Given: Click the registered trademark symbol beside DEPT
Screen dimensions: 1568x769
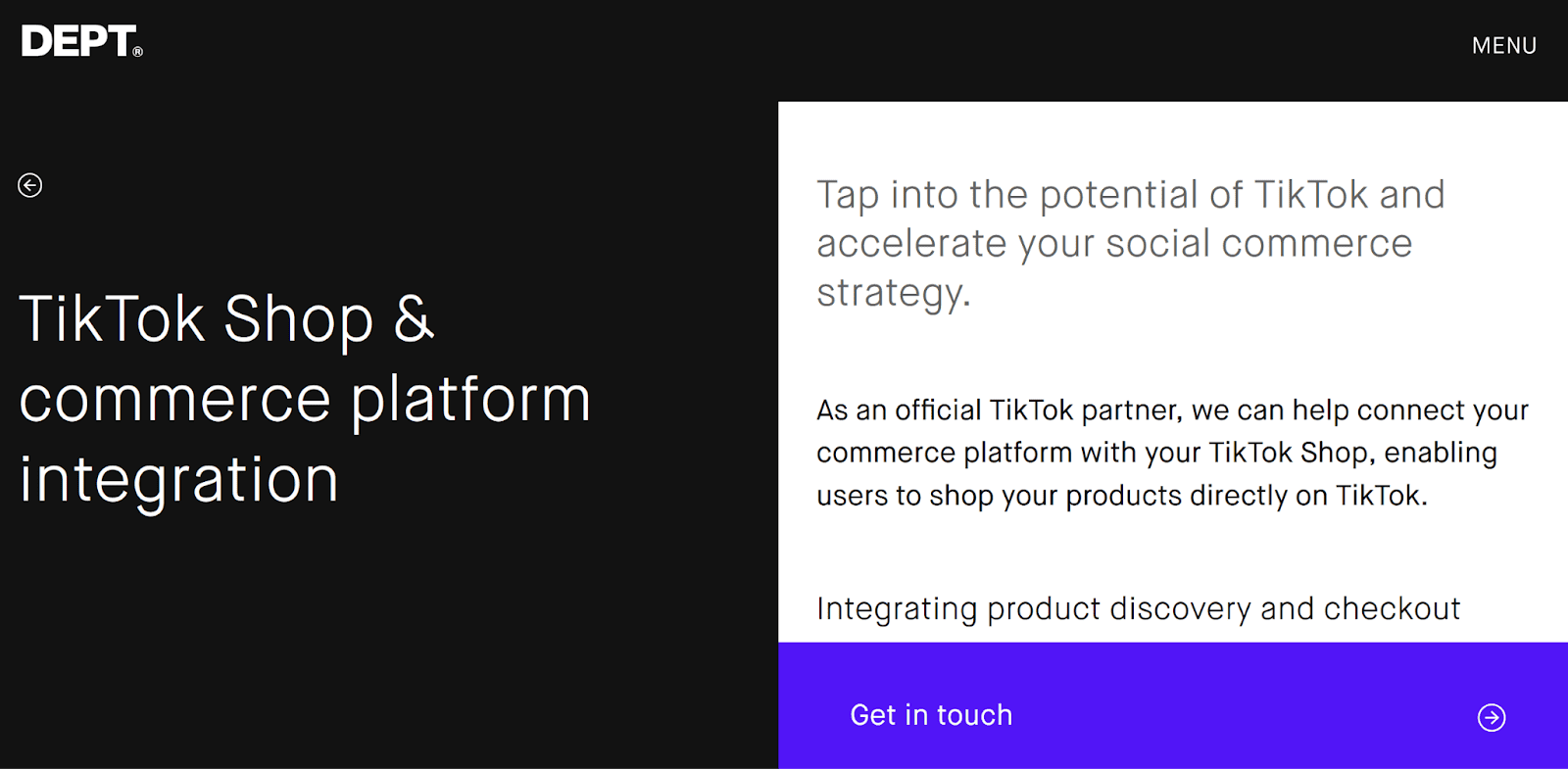Looking at the screenshot, I should coord(138,52).
